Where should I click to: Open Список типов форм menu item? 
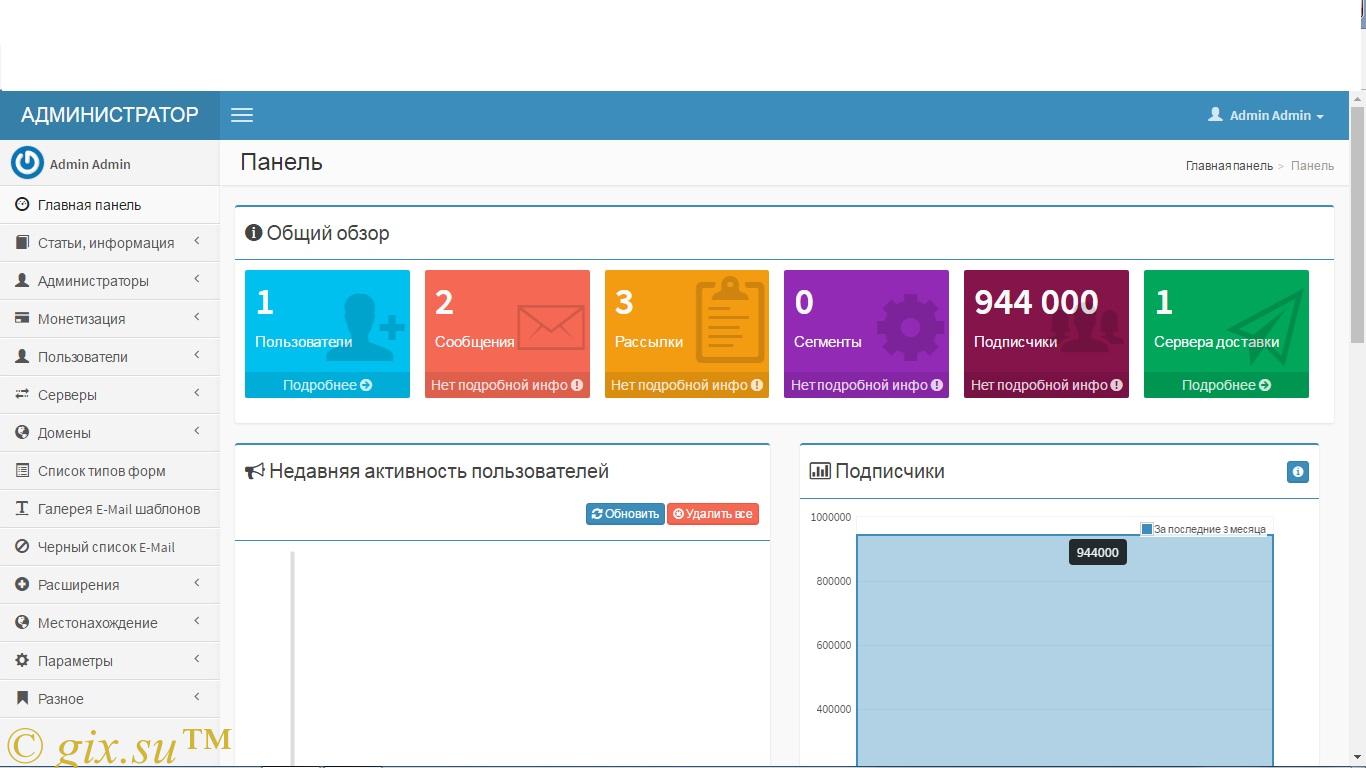(110, 470)
